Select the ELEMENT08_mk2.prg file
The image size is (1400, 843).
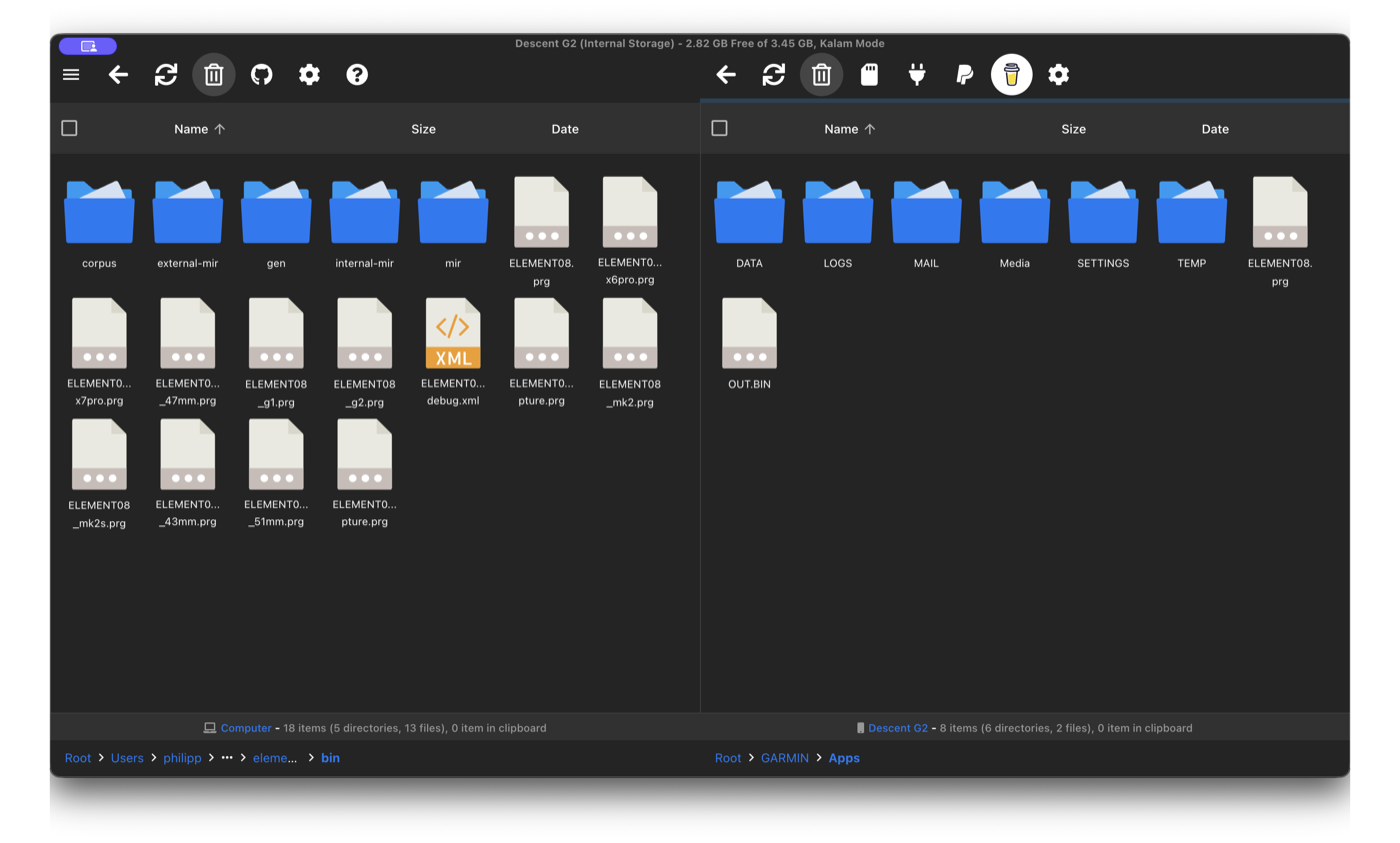630,353
